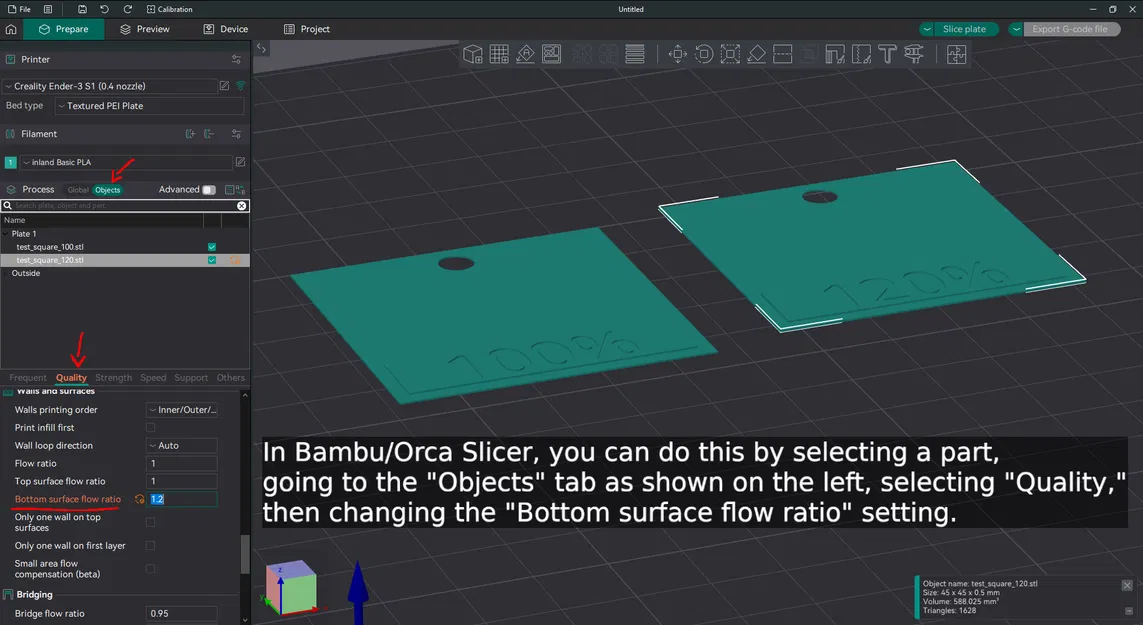Open the Textured PEI Plate bed type dropdown
Screen dimensions: 1143x625
tap(149, 106)
